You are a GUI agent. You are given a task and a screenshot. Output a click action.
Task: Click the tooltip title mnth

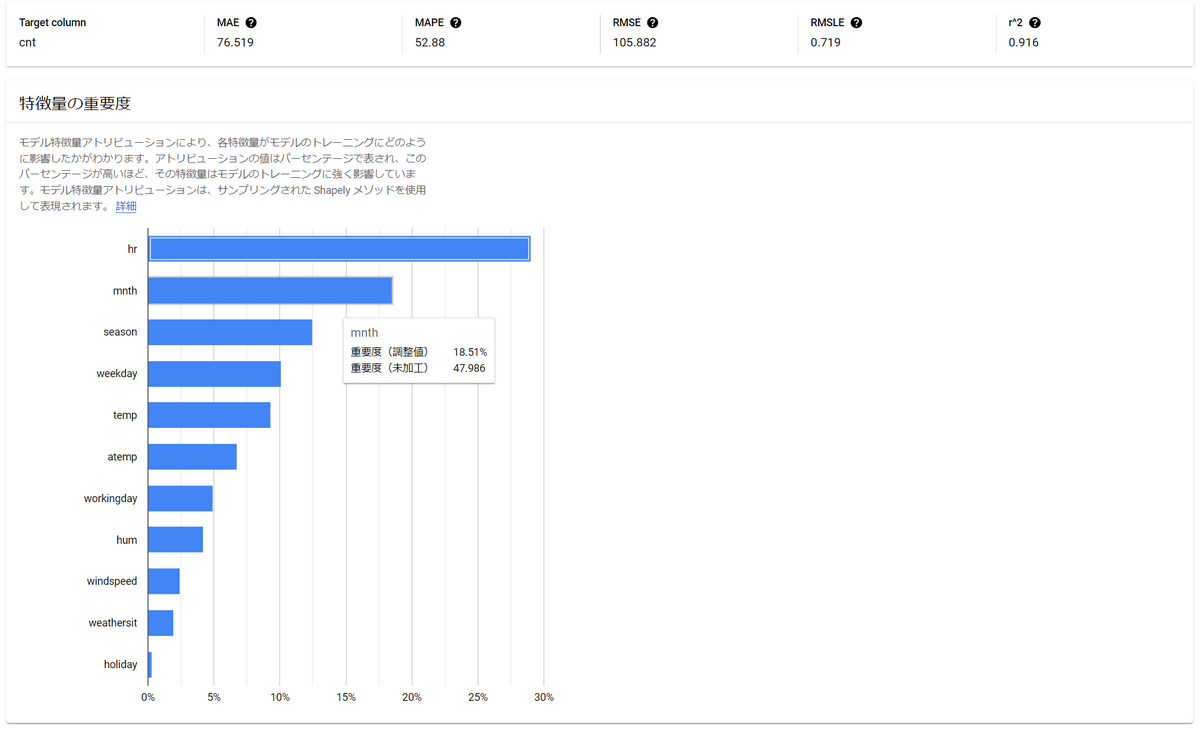(x=364, y=333)
